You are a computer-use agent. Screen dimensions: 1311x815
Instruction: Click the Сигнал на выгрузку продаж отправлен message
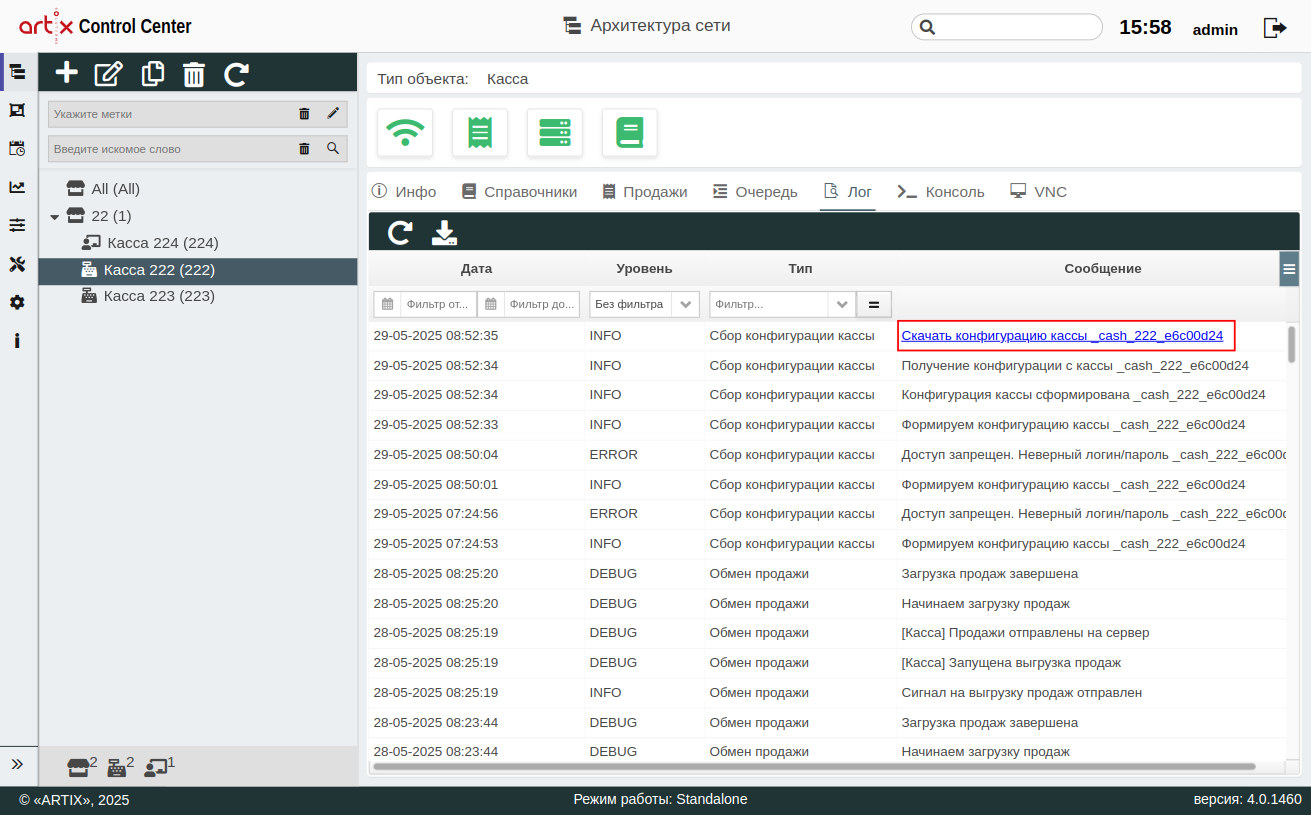tap(1021, 692)
